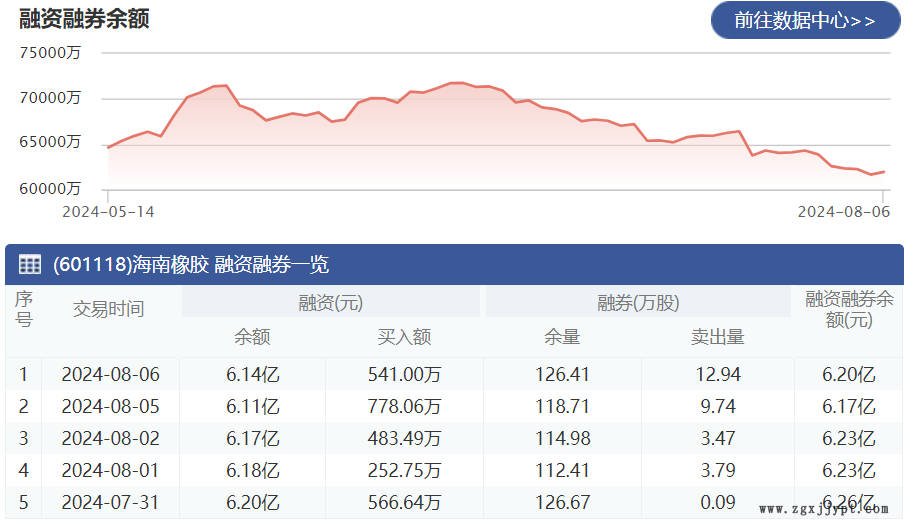This screenshot has height=531, width=916.
Task: Click balance value 6.17亿 in the 2024-08-02 row
Action: (x=253, y=439)
